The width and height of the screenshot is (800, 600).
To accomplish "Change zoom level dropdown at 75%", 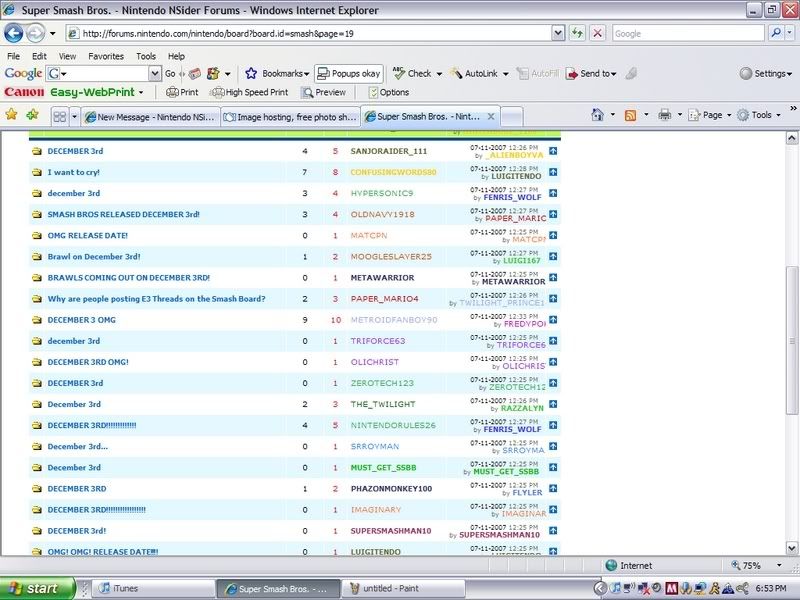I will point(779,565).
